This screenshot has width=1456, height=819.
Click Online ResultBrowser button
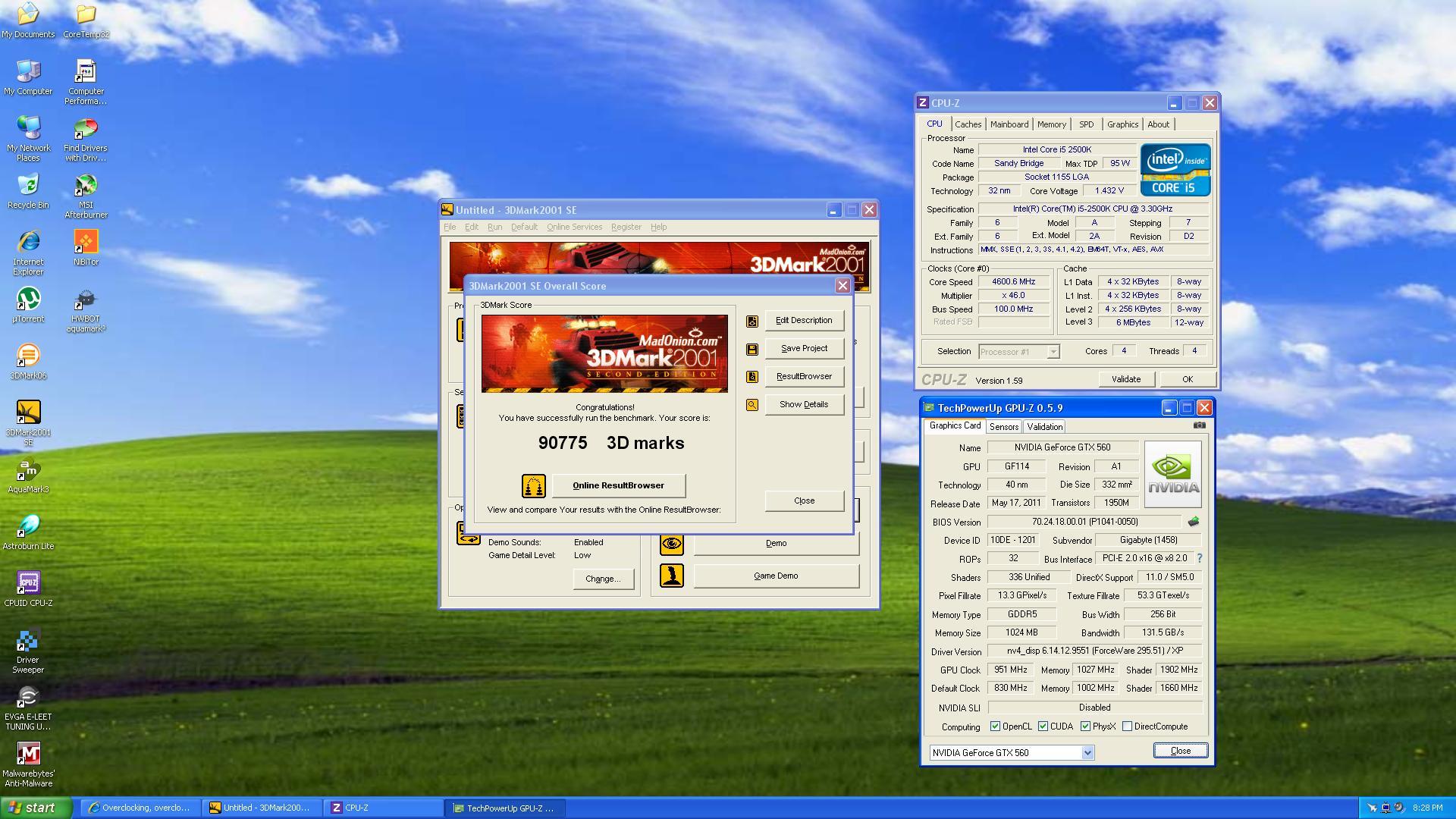618,486
